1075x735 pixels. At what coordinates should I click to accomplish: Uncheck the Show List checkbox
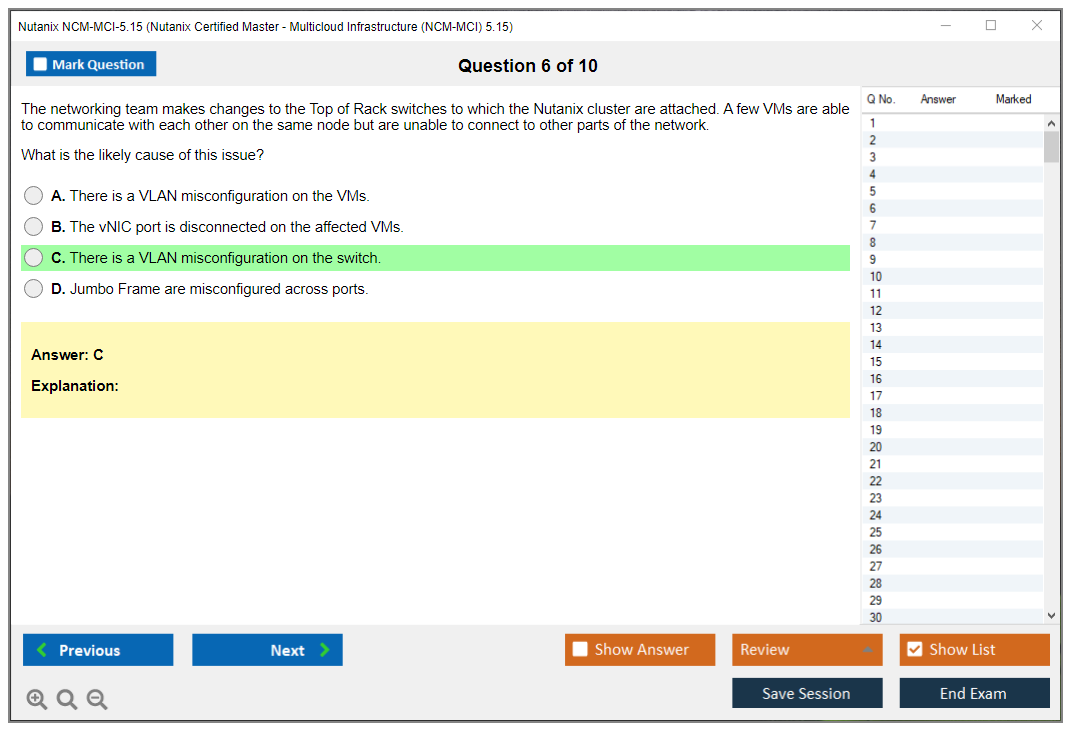(914, 650)
